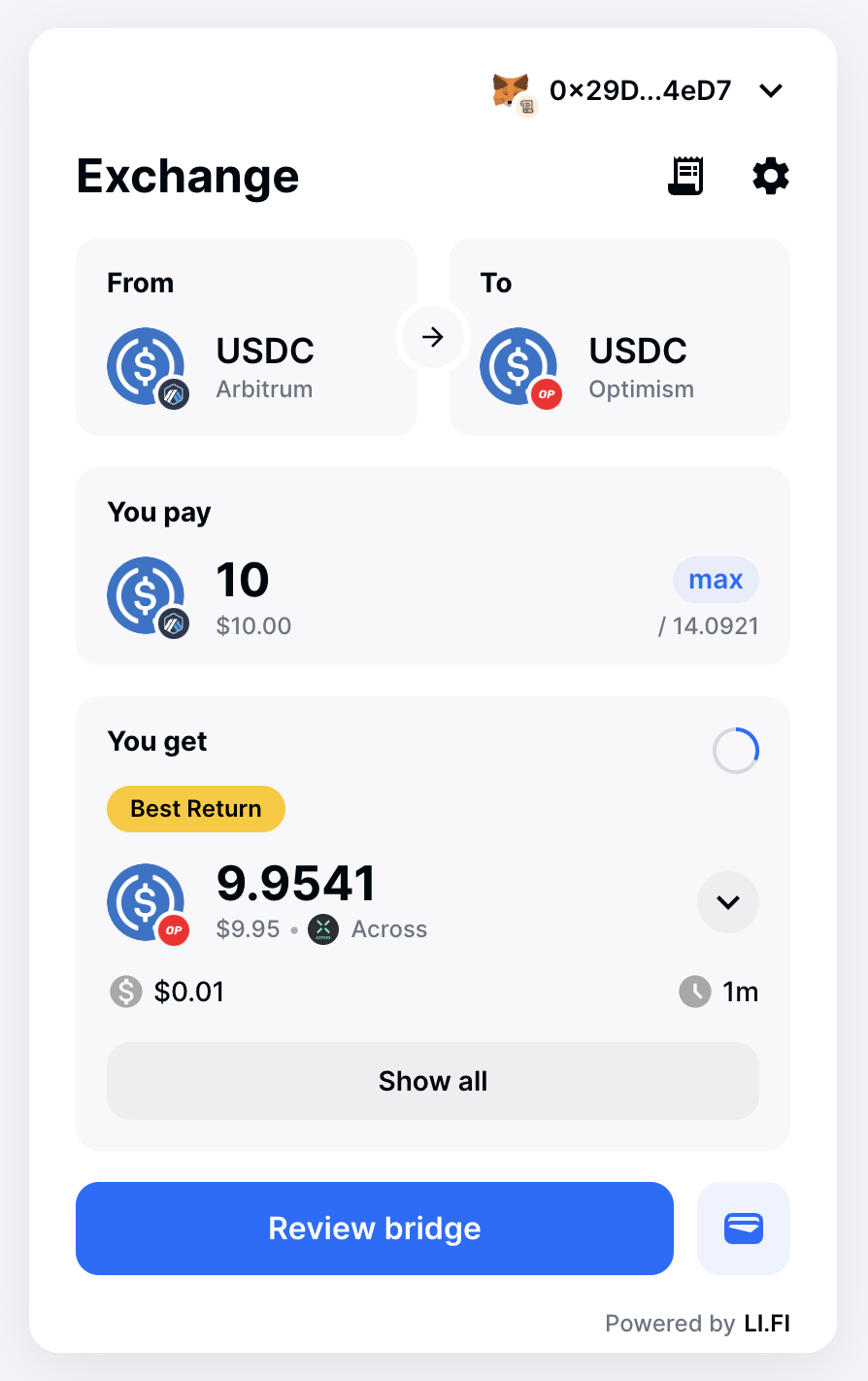Click the arrow between From and To

[433, 337]
